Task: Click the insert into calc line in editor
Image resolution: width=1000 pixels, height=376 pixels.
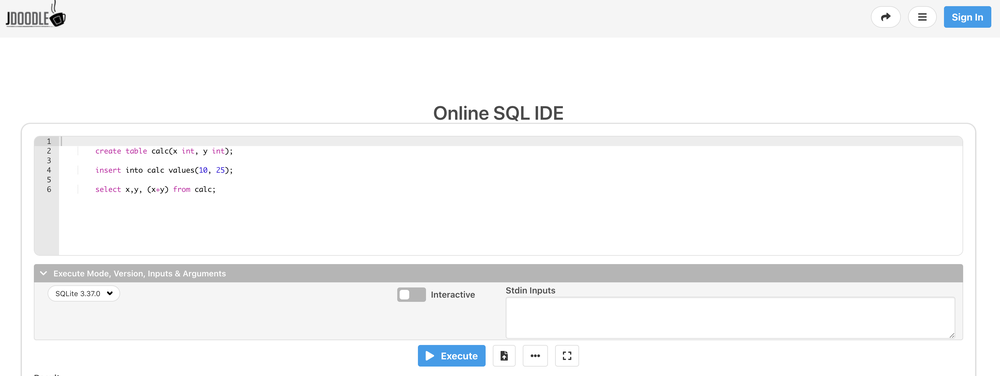Action: point(165,170)
